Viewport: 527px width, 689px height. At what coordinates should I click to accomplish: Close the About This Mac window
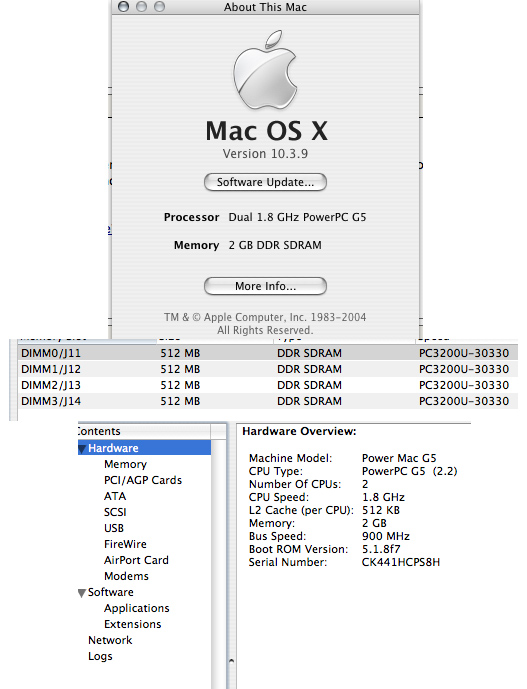[124, 6]
